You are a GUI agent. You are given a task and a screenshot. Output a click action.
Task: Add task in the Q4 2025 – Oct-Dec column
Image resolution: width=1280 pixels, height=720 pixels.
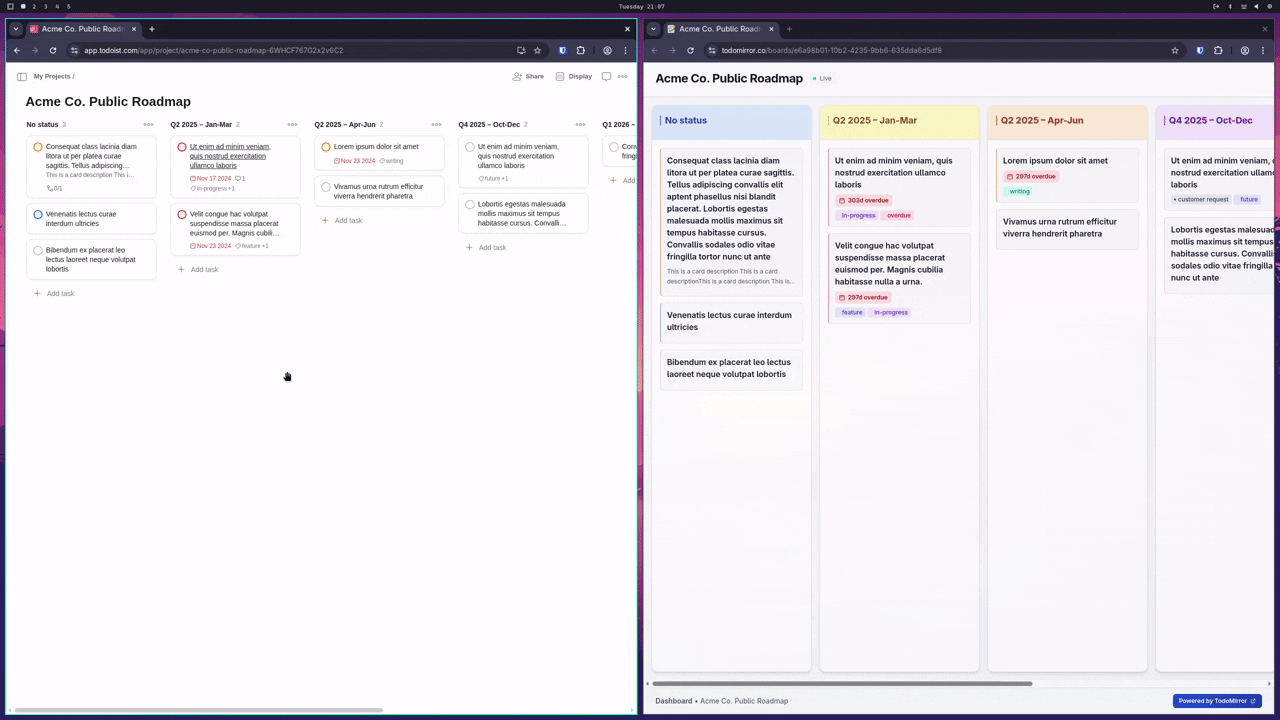486,247
